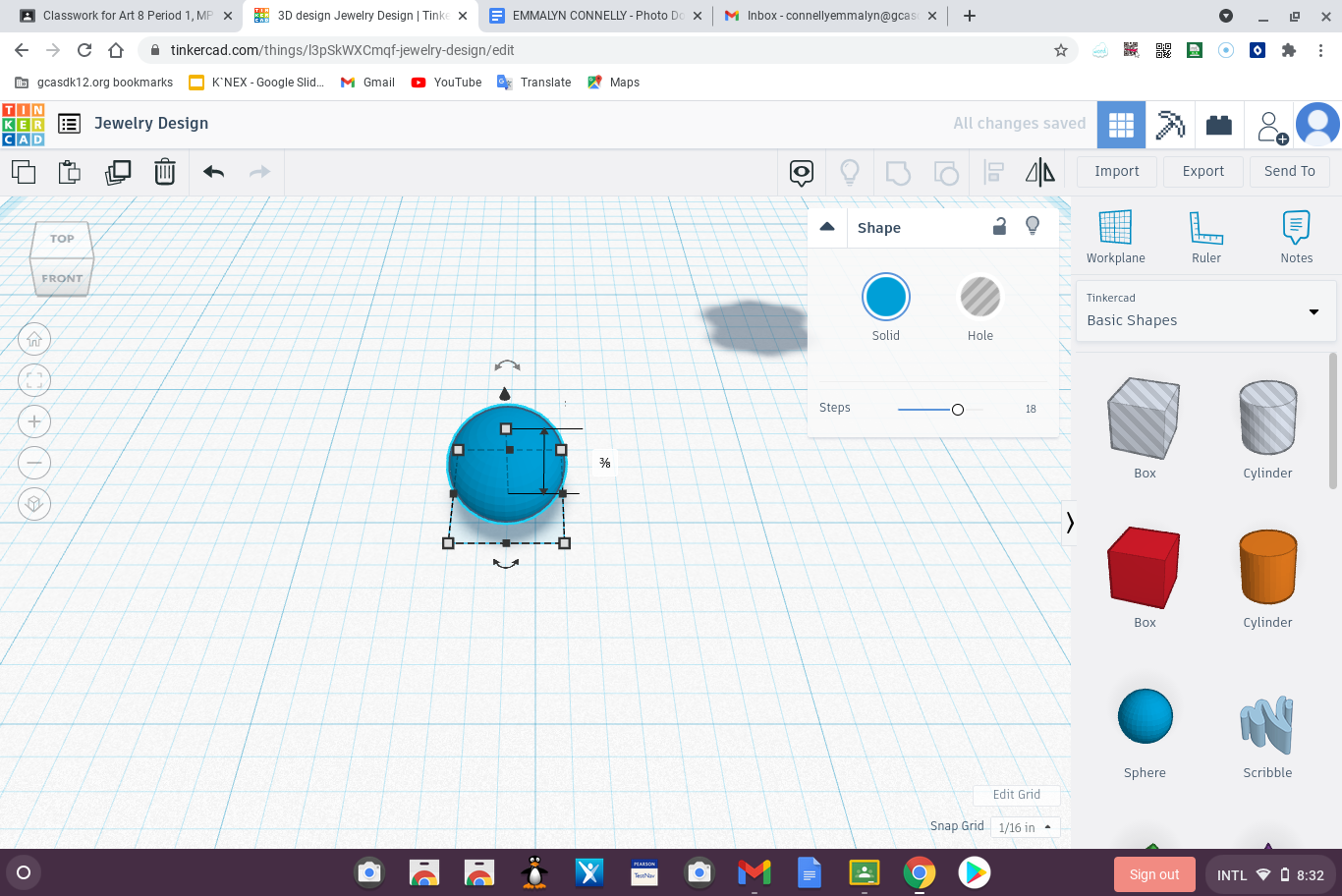Open the Gmail inbox browser tab

tap(828, 16)
